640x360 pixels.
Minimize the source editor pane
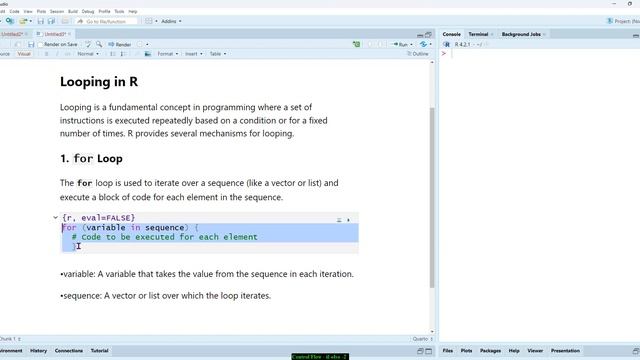coord(420,35)
